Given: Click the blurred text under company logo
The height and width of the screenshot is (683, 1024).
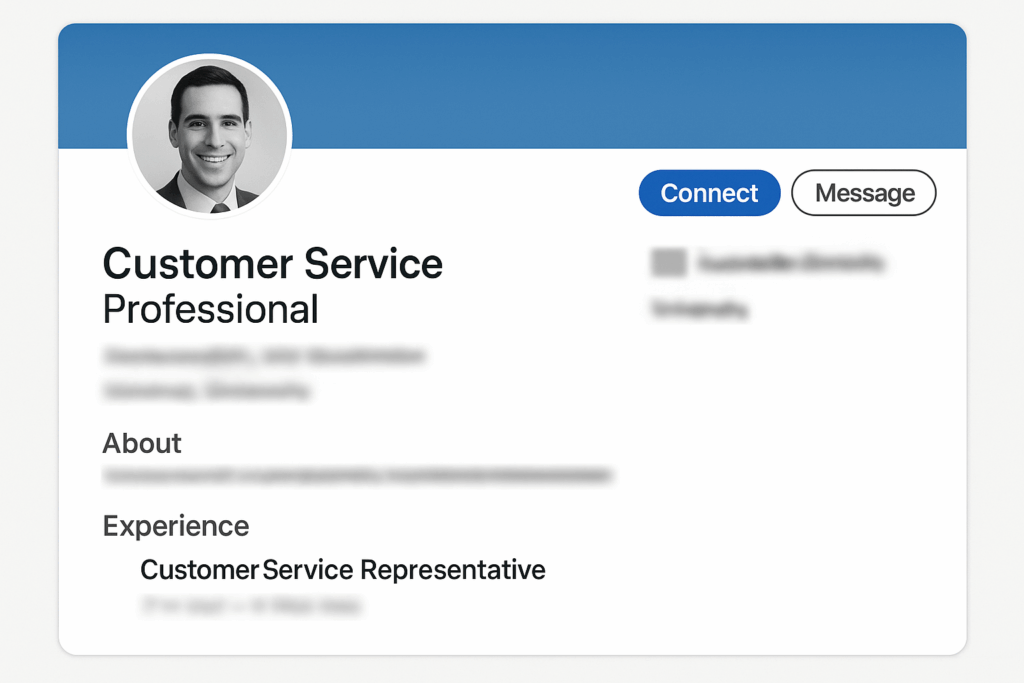Looking at the screenshot, I should coord(700,309).
